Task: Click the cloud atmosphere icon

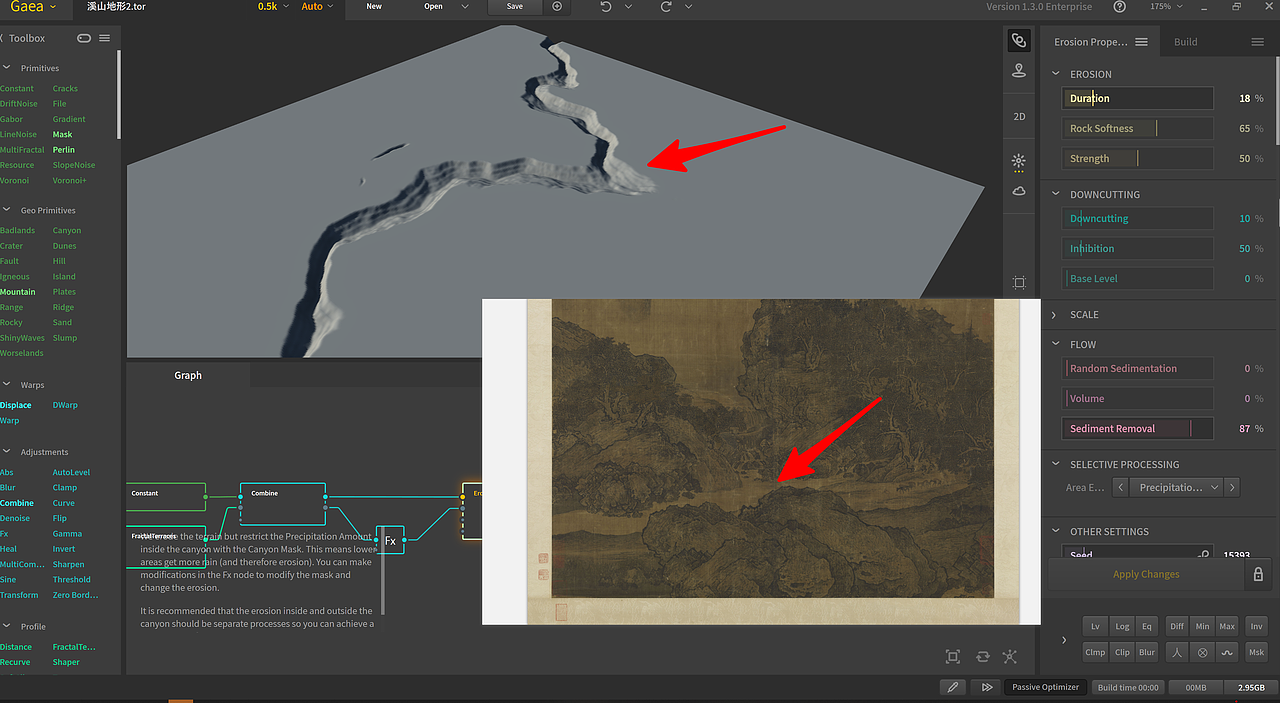Action: (x=1019, y=191)
